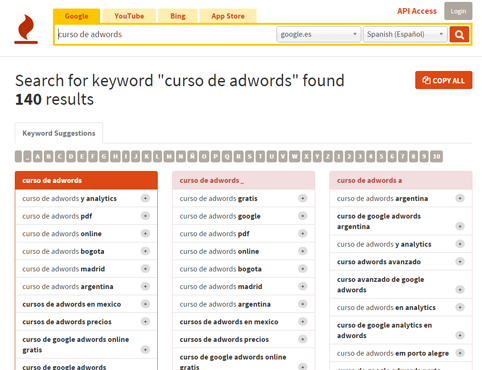Add 'curso de adwords madrid' in first column

click(145, 269)
